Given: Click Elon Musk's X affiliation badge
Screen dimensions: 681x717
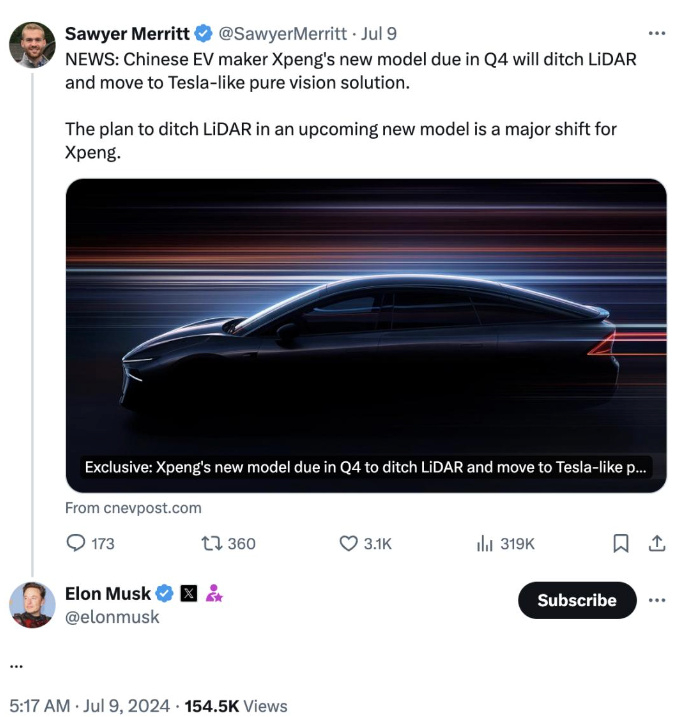Looking at the screenshot, I should click(x=189, y=594).
